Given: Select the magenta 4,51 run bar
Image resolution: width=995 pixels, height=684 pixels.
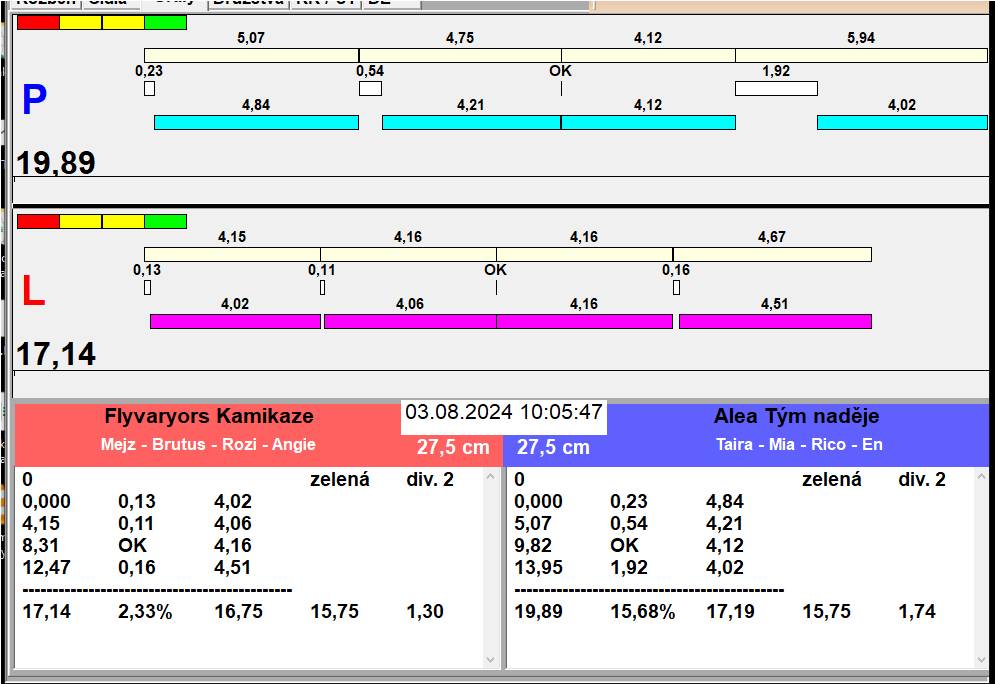Looking at the screenshot, I should (775, 321).
